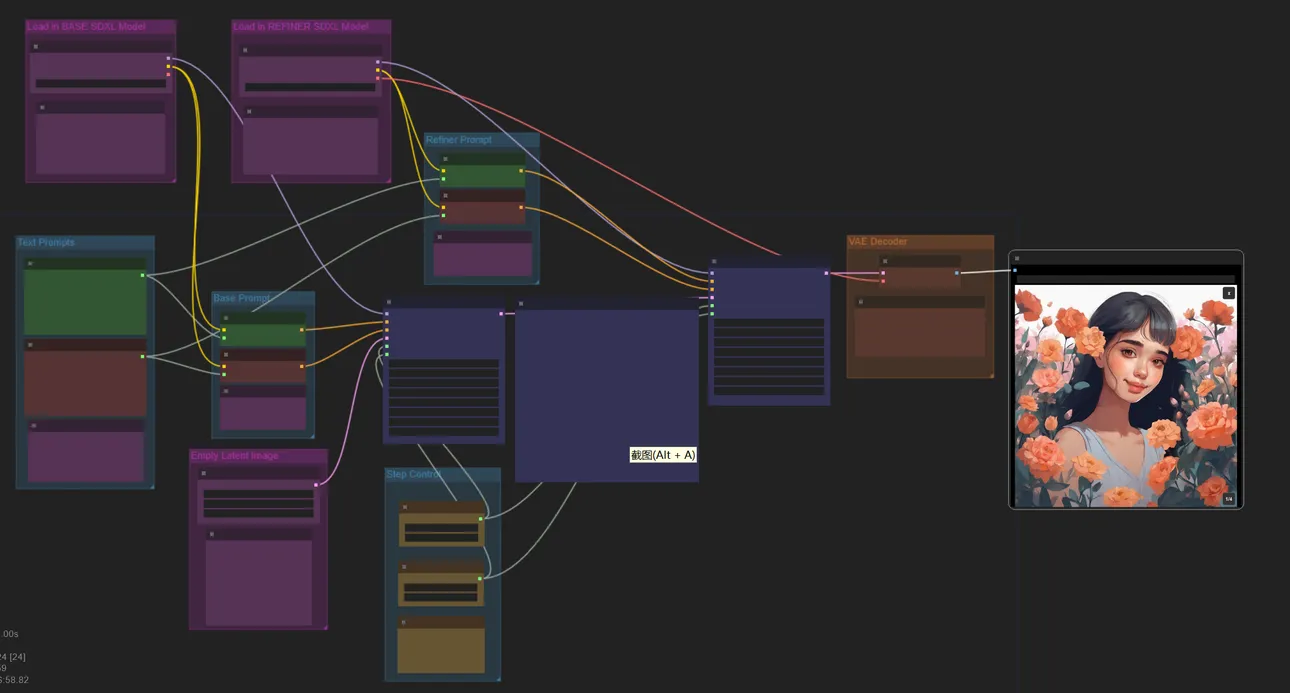Screen dimensions: 1290x693
Task: Click the second step node's green output port
Action: pyautogui.click(x=480, y=578)
